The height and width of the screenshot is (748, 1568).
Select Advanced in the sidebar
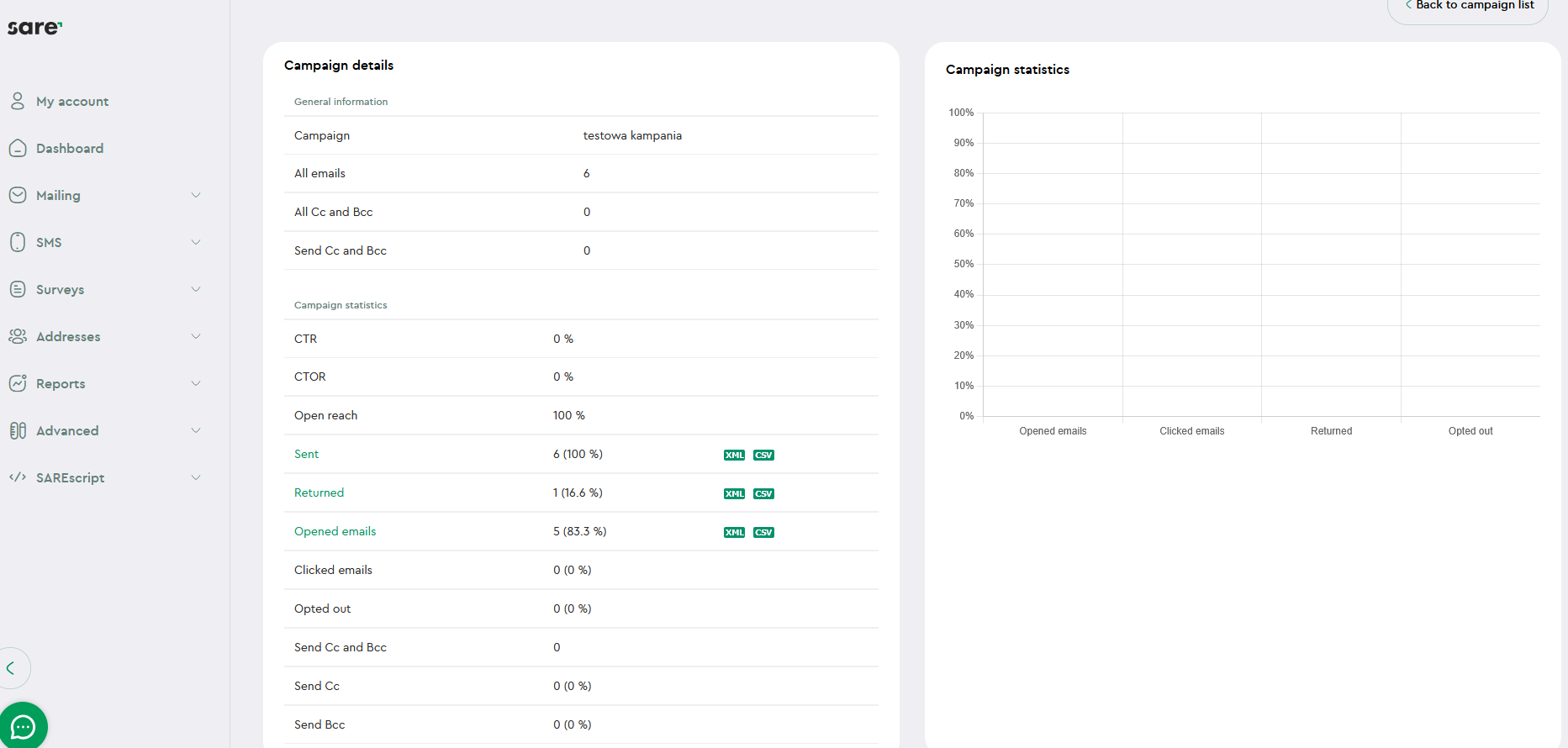click(x=67, y=430)
